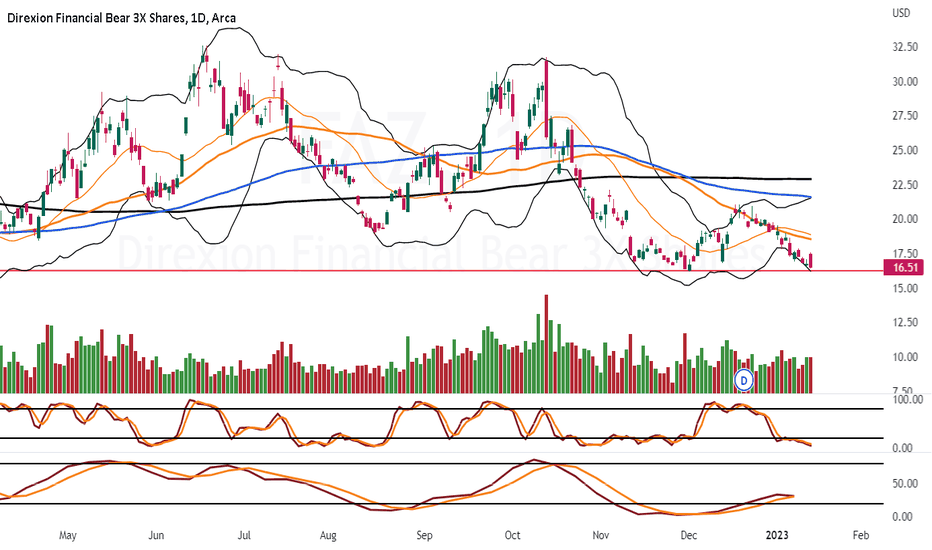The image size is (932, 550).
Task: Click the blue D dividend marker
Action: (744, 379)
